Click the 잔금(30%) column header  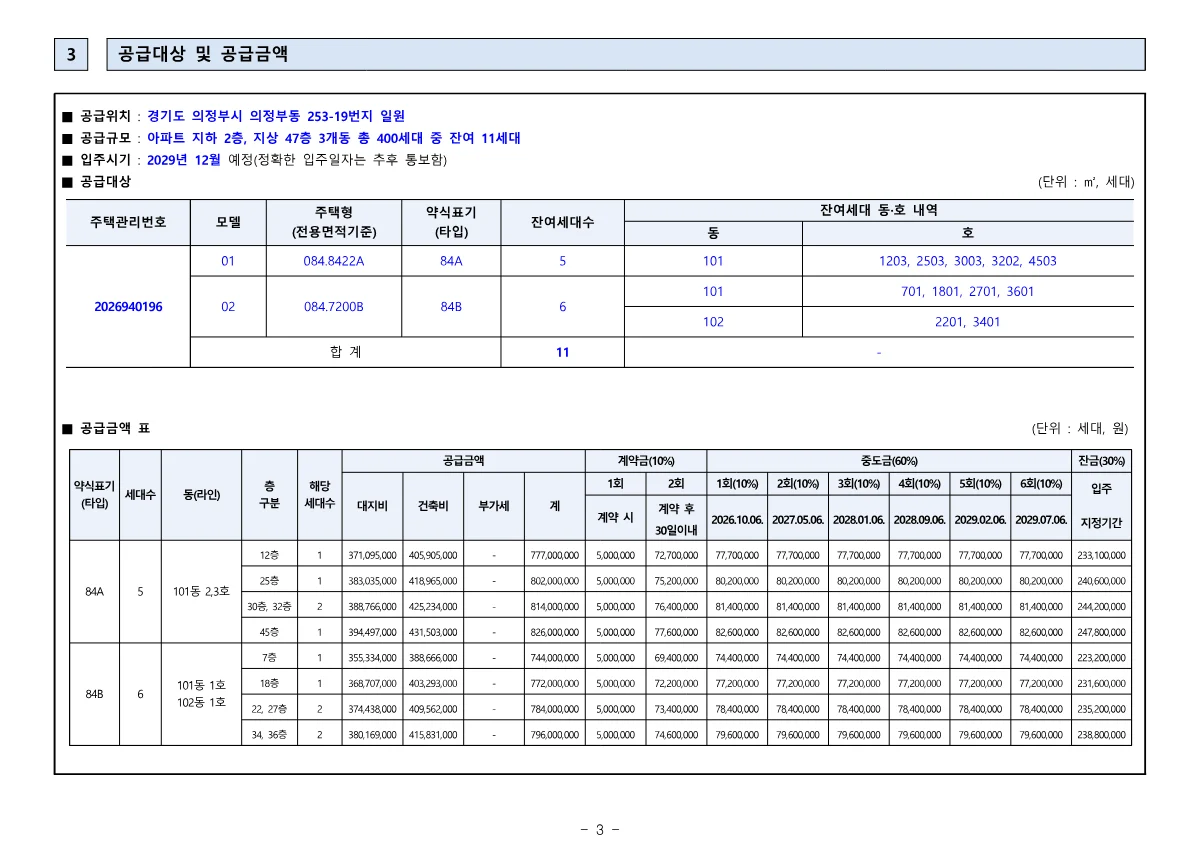[x=1101, y=461]
